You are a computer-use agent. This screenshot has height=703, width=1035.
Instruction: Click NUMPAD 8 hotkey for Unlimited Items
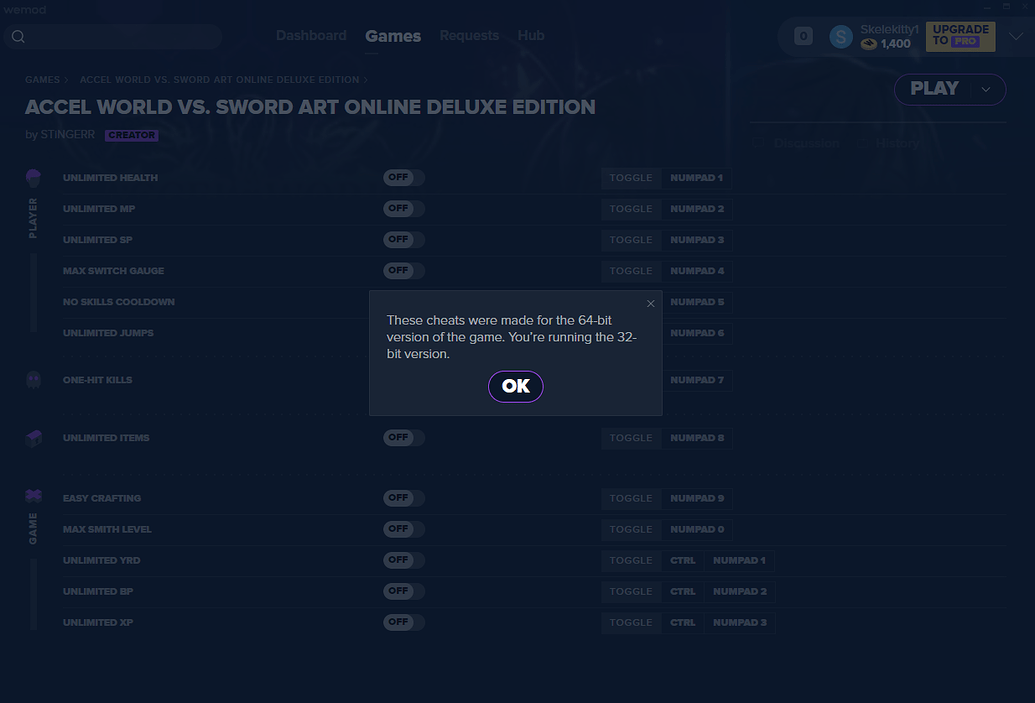tap(697, 438)
